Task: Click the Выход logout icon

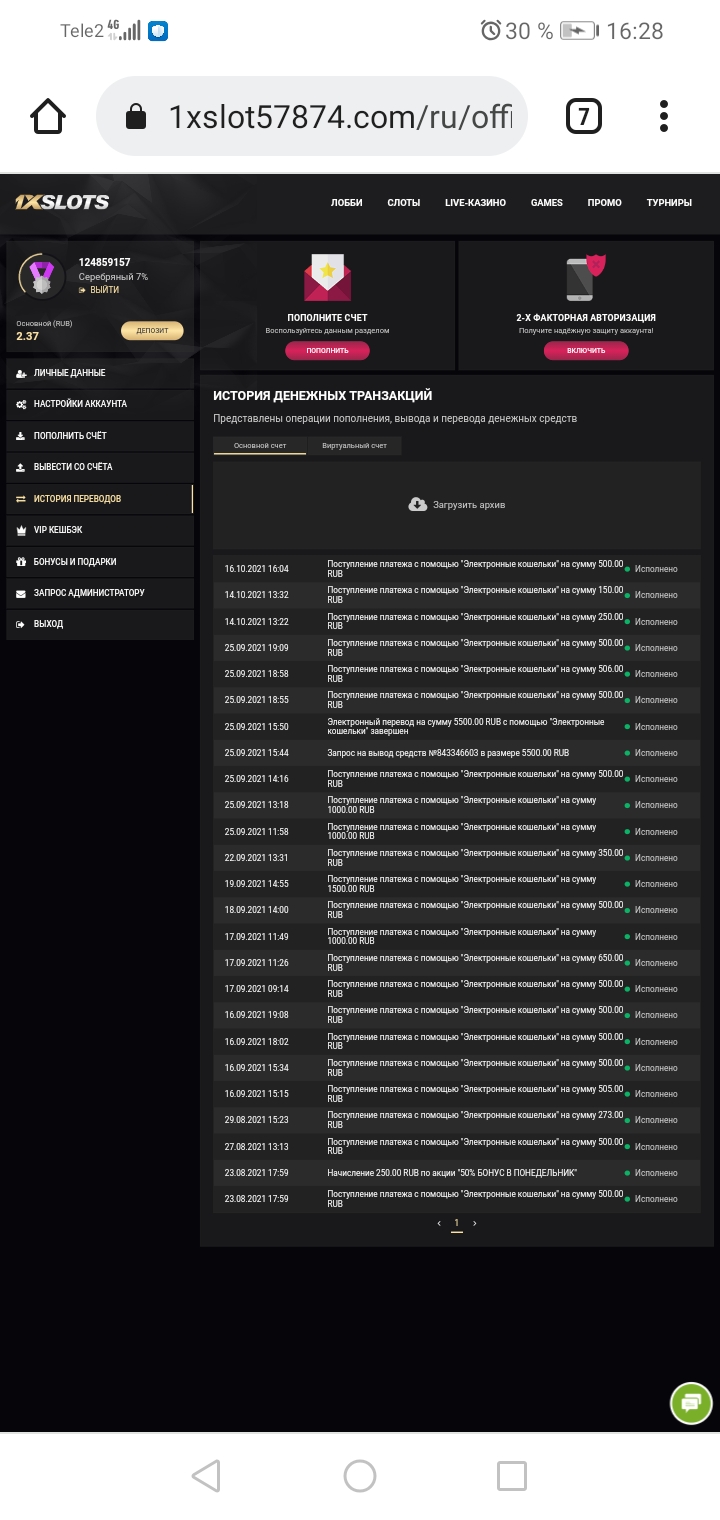Action: [x=23, y=624]
